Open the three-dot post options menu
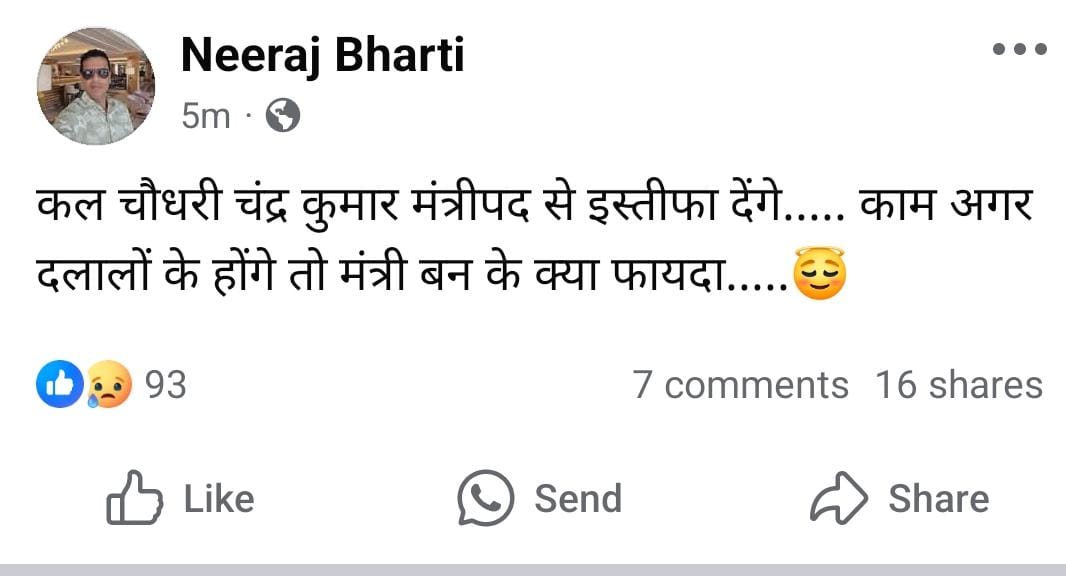The height and width of the screenshot is (588, 1066). 1019,49
